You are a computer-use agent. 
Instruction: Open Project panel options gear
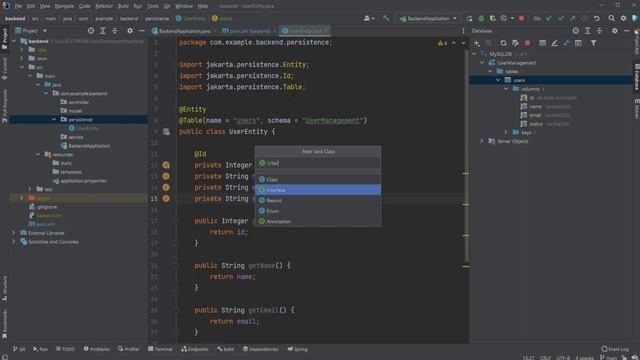(130, 31)
